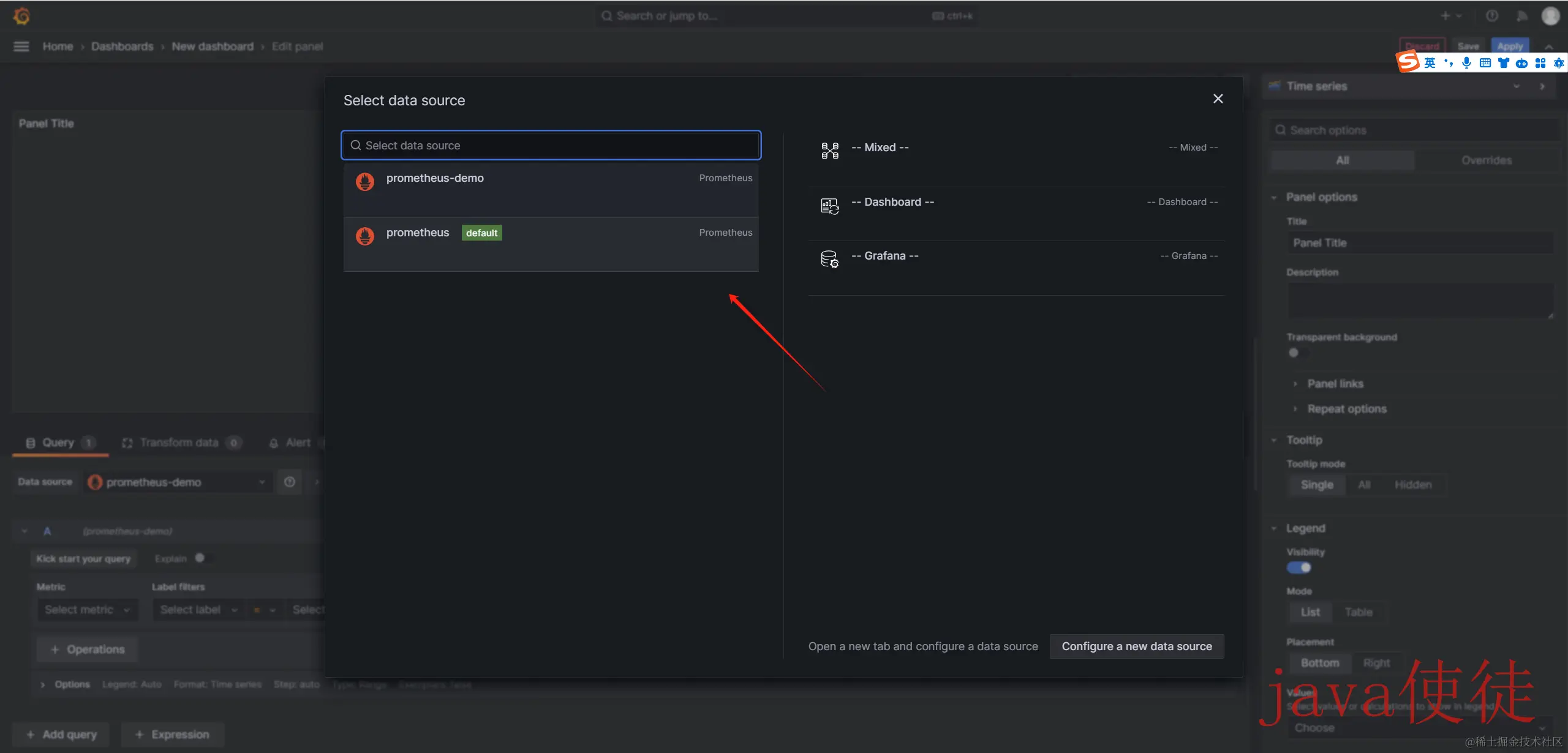
Task: Click the Add query button
Action: click(61, 735)
